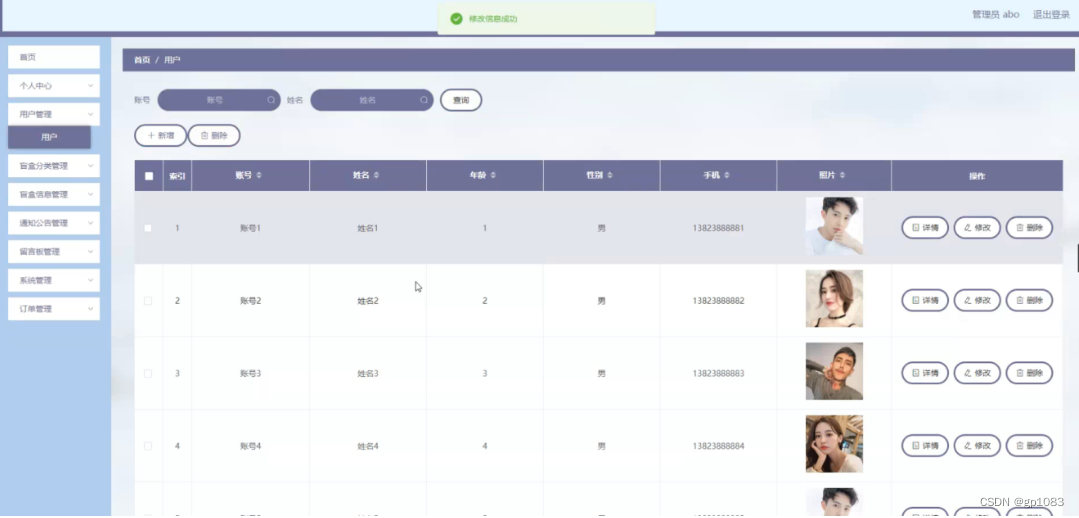Image resolution: width=1079 pixels, height=518 pixels.
Task: Click 删除 for row 账号1
Action: point(1029,228)
